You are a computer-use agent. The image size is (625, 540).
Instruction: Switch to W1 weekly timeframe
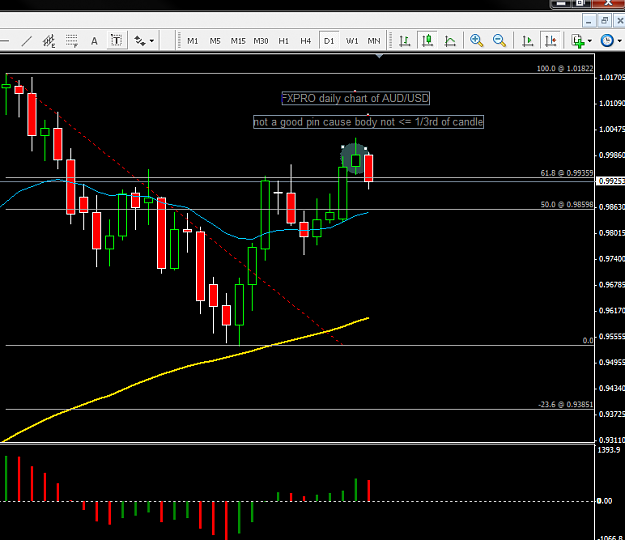[352, 41]
